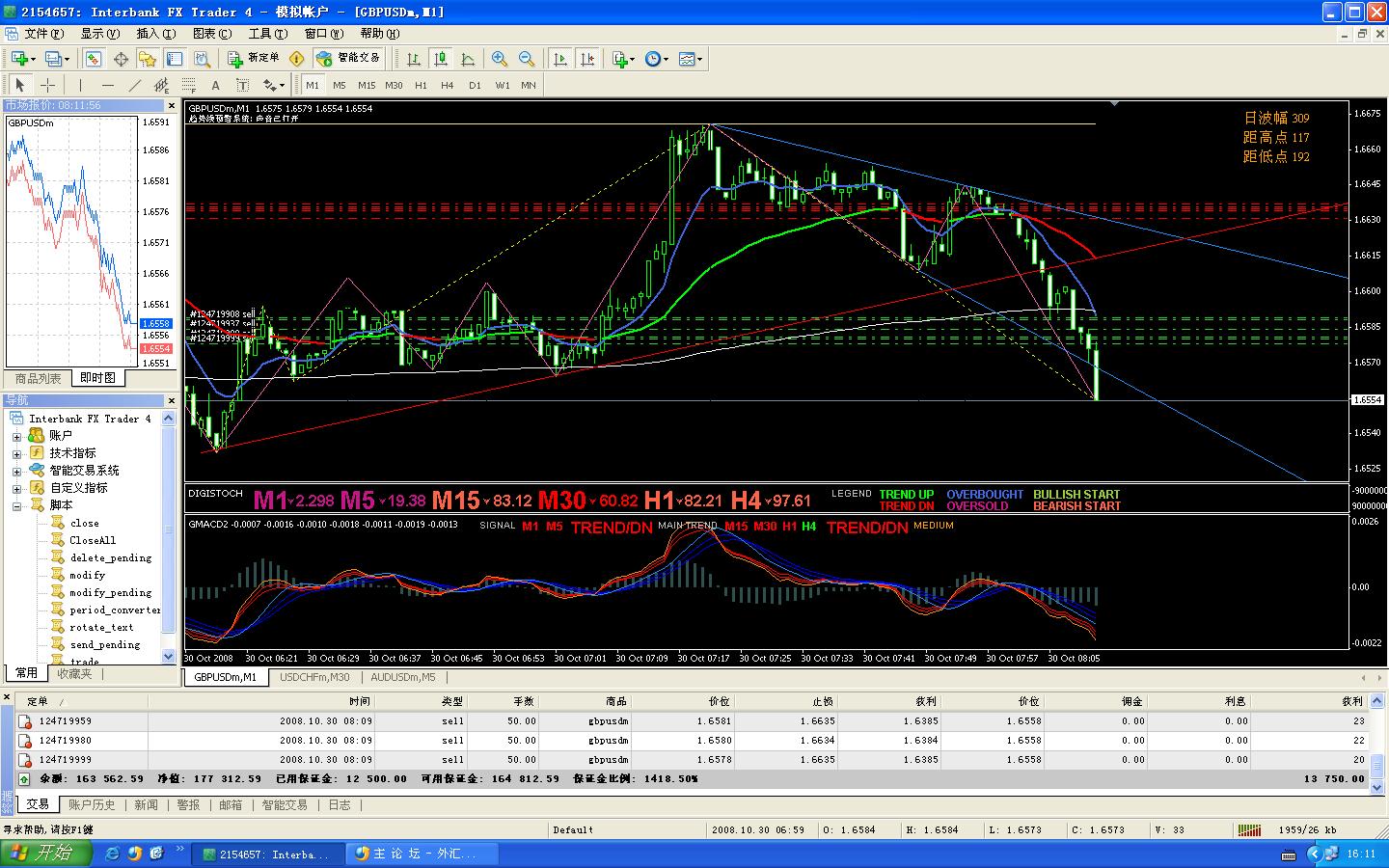Open the Strategy Tester magnifier icon
Viewport: 1389px width, 868px height.
pyautogui.click(x=203, y=59)
